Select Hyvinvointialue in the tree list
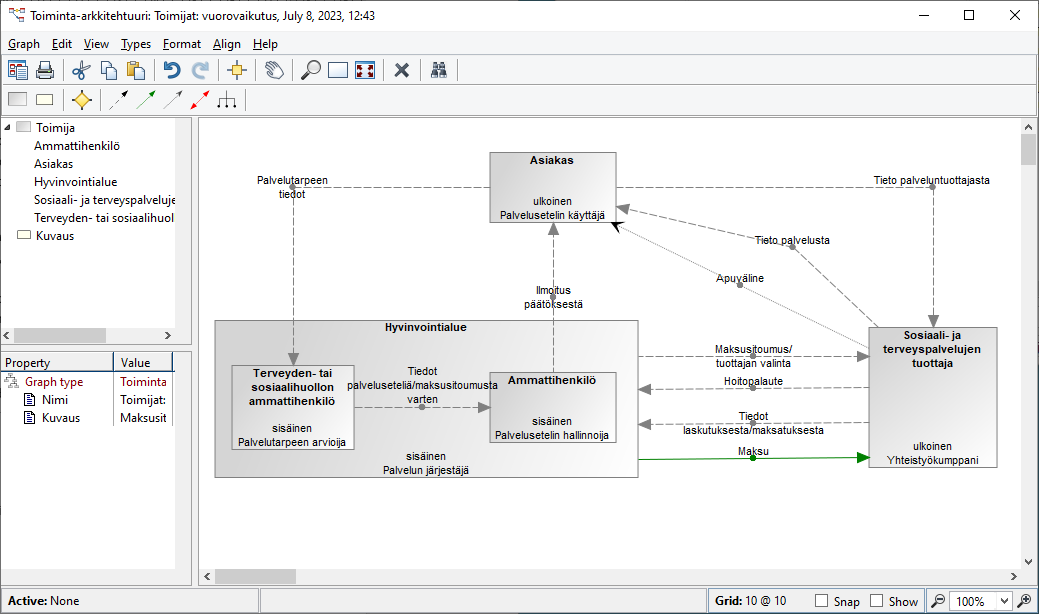This screenshot has width=1039, height=614. 75,182
